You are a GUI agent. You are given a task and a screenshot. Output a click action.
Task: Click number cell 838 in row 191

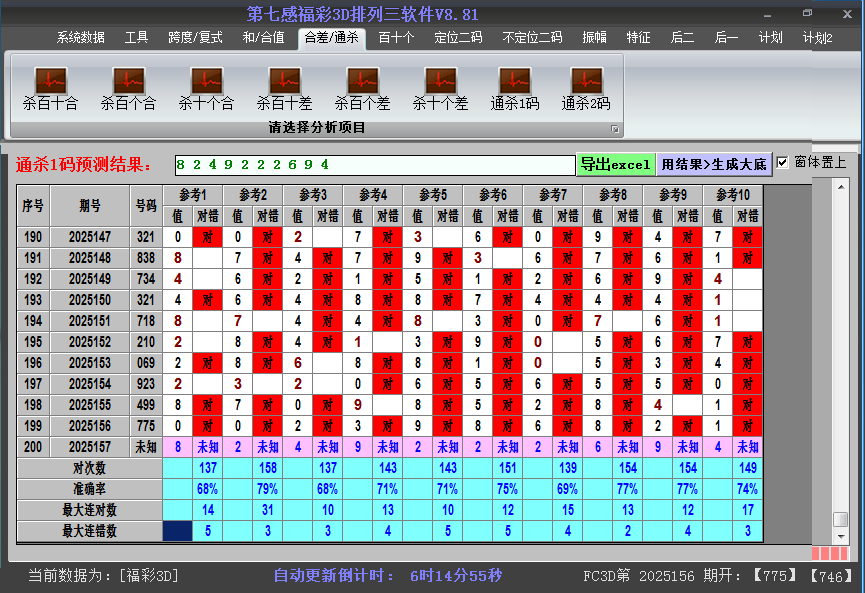pyautogui.click(x=146, y=258)
